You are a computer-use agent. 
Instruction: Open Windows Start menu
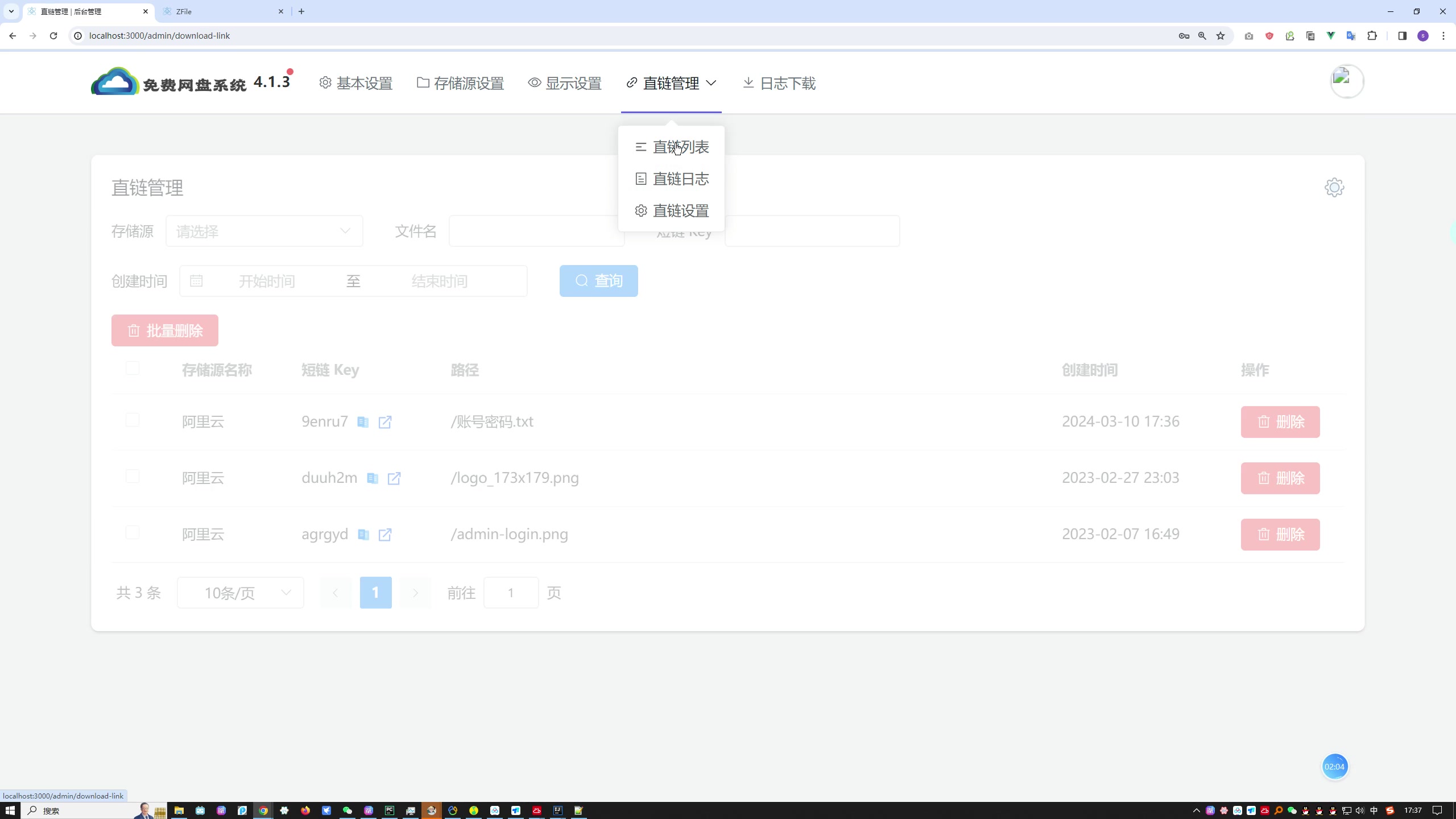(x=10, y=810)
